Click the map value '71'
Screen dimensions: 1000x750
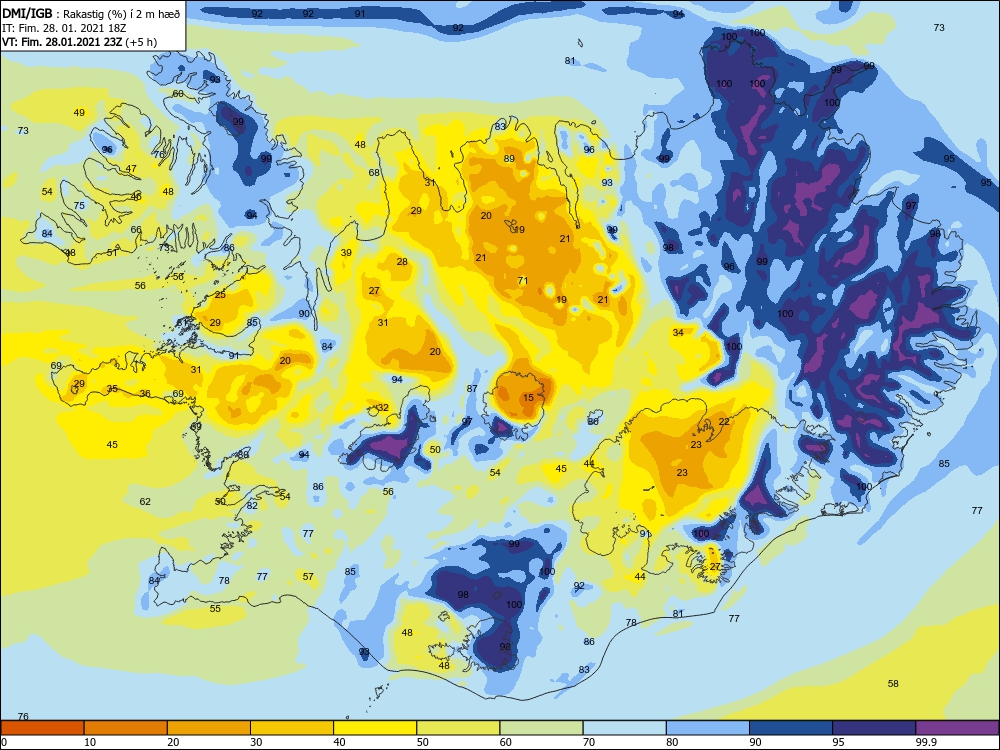[x=523, y=280]
